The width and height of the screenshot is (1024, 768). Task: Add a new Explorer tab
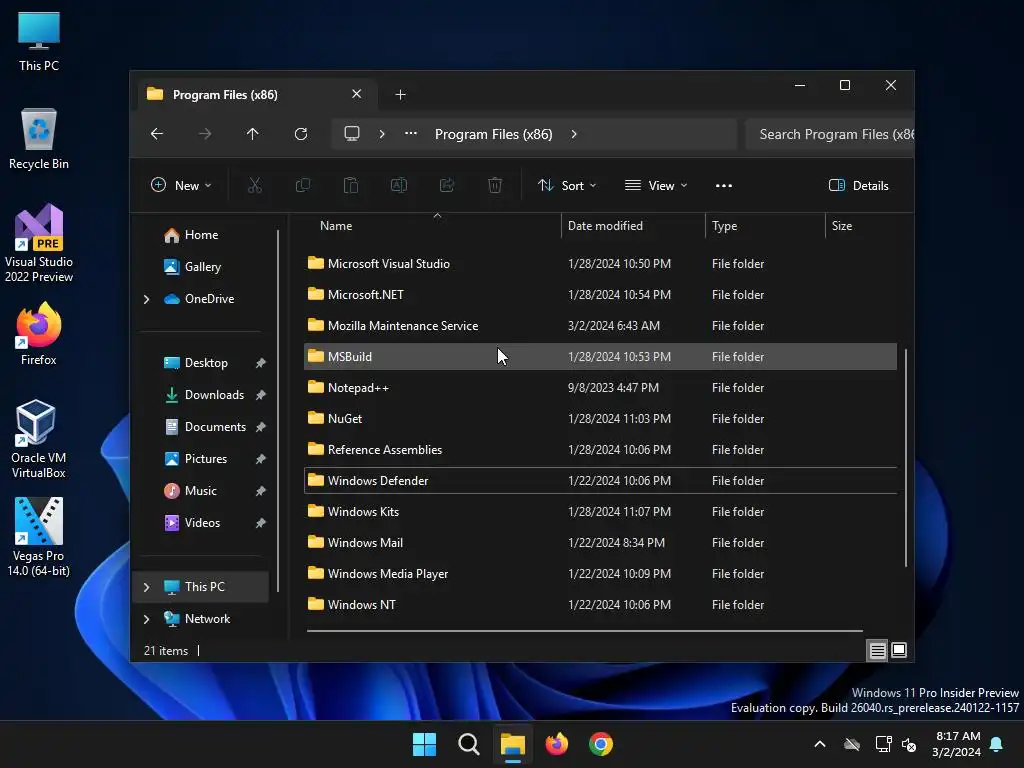coord(400,95)
